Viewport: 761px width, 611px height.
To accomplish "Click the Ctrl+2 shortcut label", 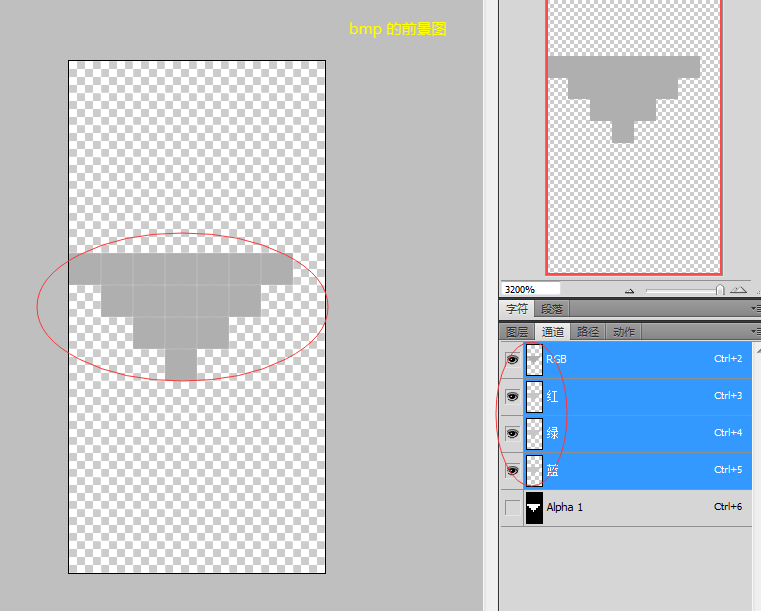I will click(x=728, y=359).
